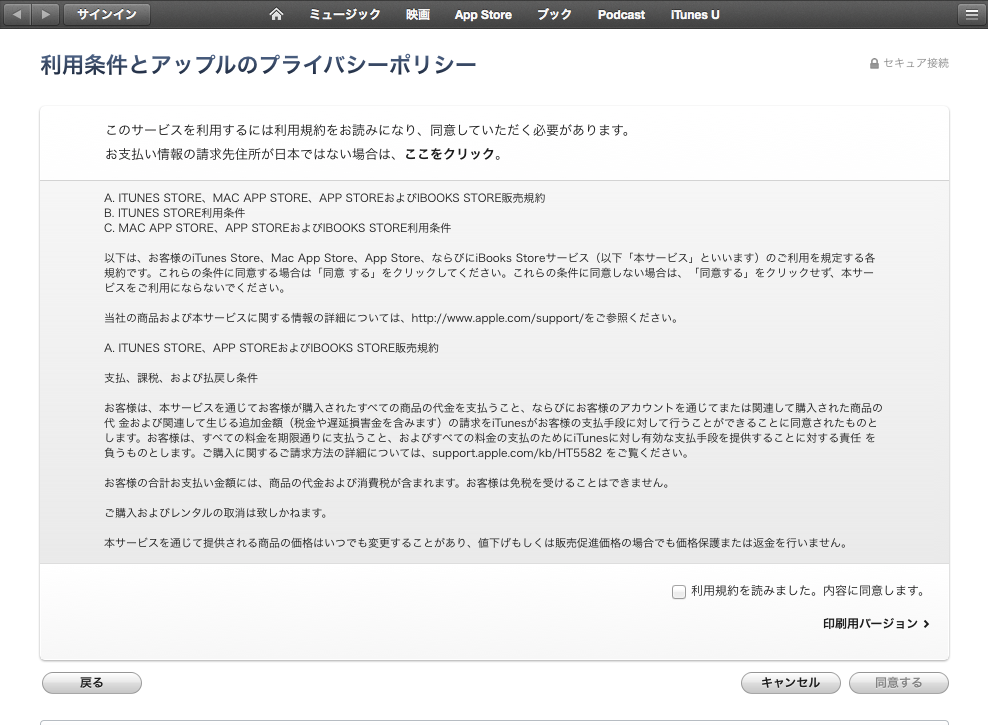This screenshot has width=988, height=725.
Task: Click the セキュア接続 label
Action: [x=916, y=63]
